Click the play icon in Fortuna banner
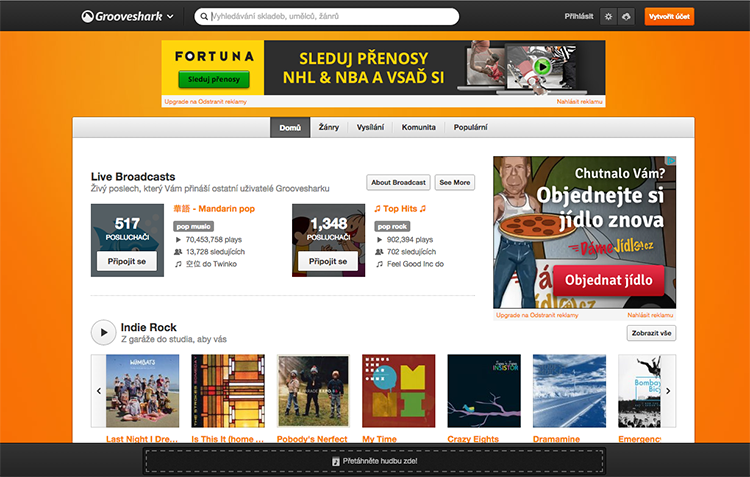The image size is (750, 477). tap(542, 67)
